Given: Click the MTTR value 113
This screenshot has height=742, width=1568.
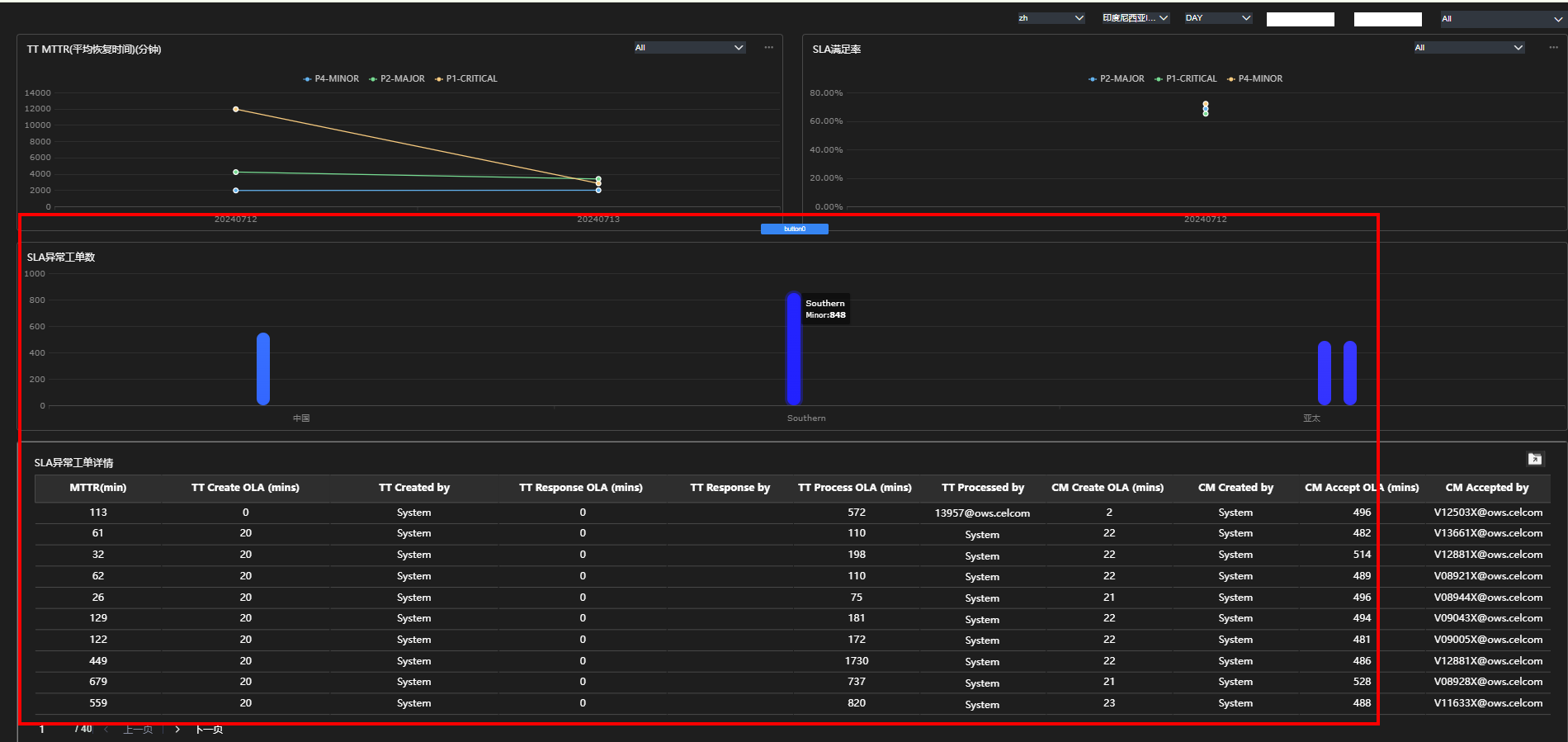Looking at the screenshot, I should point(98,513).
